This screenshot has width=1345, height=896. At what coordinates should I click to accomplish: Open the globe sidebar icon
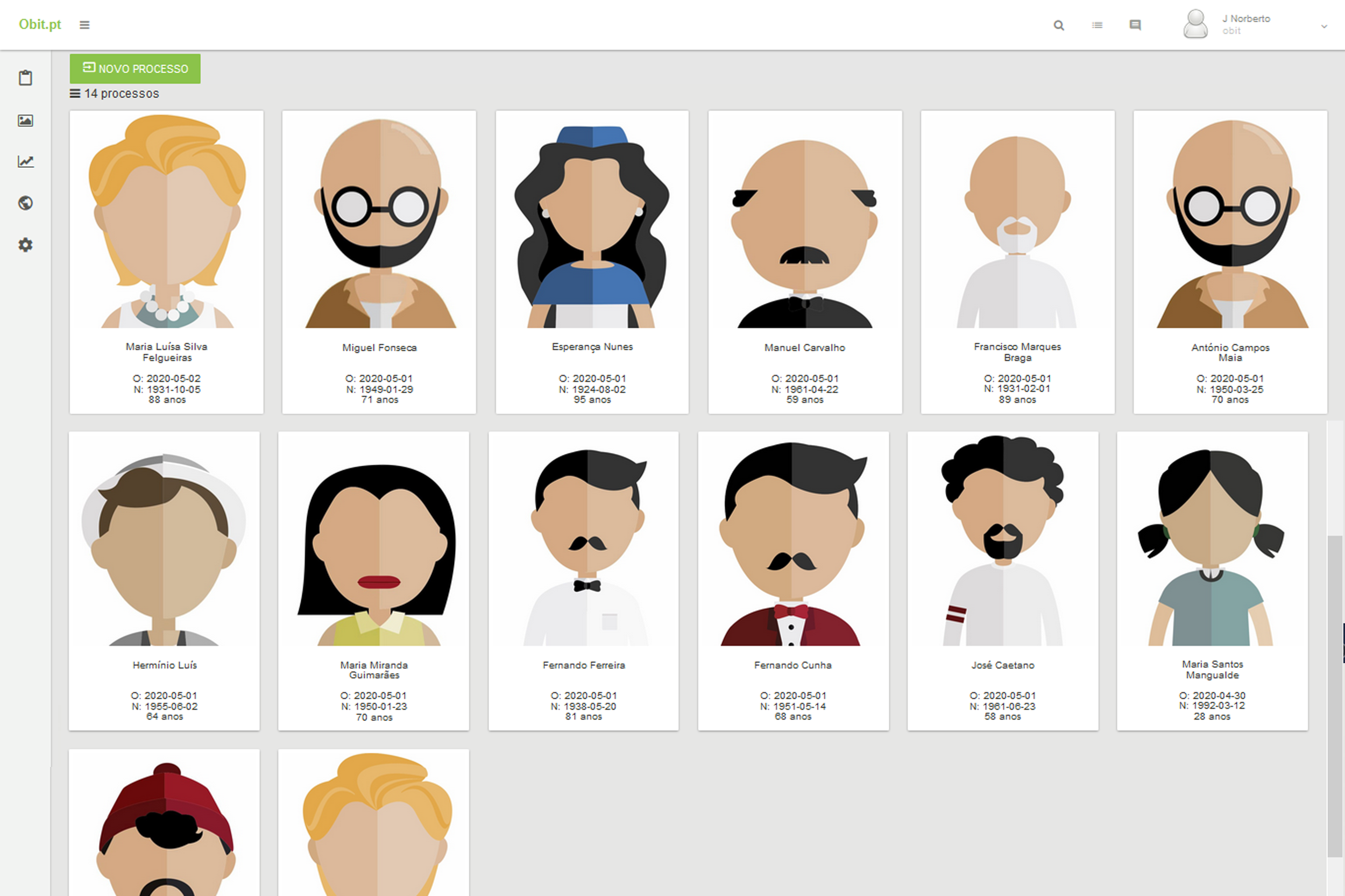[25, 203]
